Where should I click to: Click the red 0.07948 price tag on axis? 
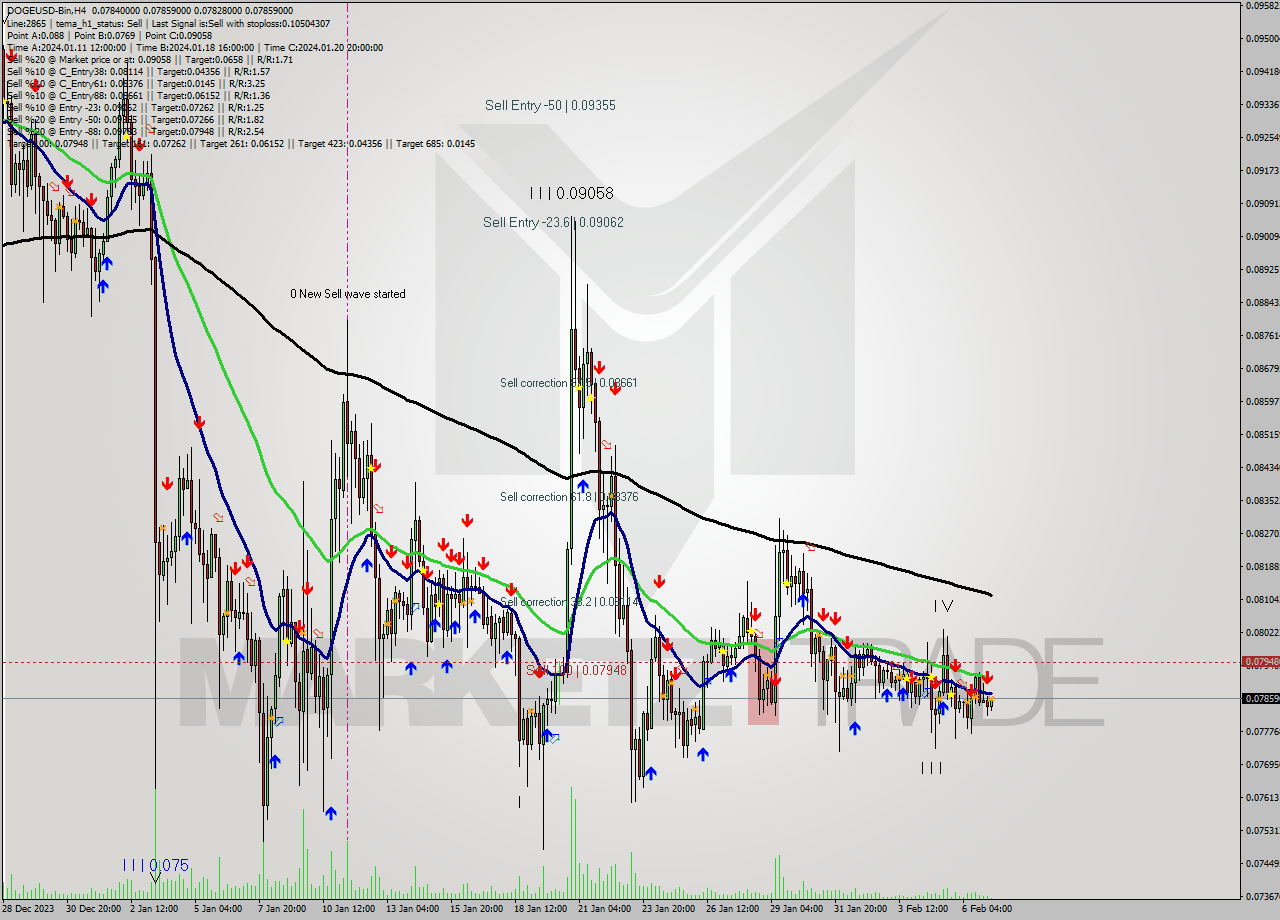click(1261, 662)
